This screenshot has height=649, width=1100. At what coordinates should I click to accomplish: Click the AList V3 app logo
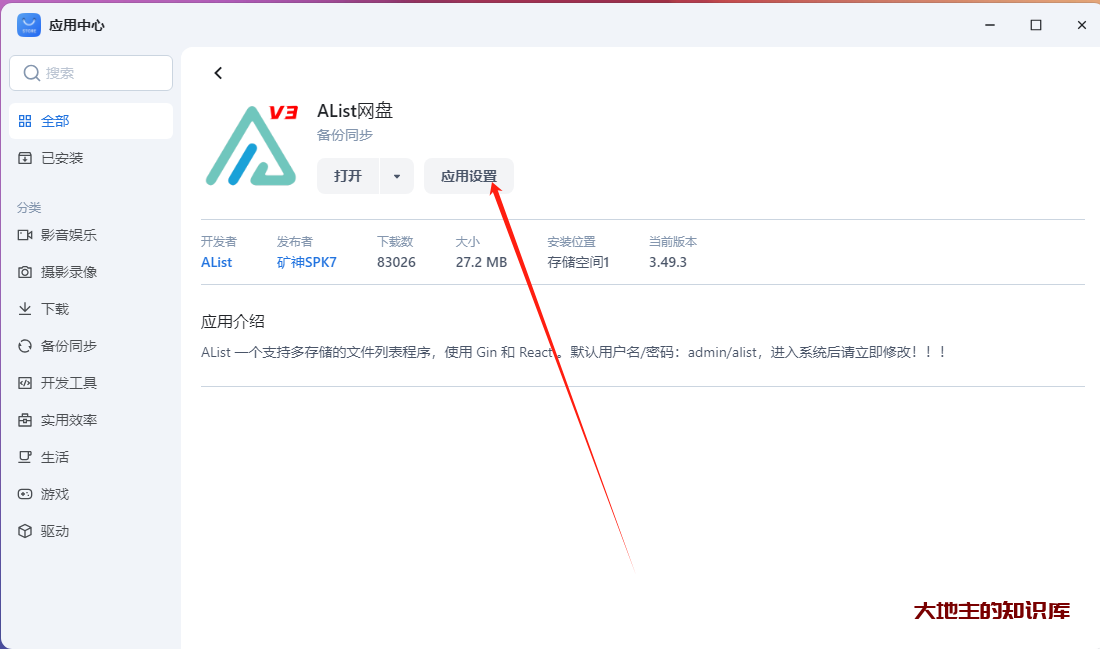tap(252, 145)
